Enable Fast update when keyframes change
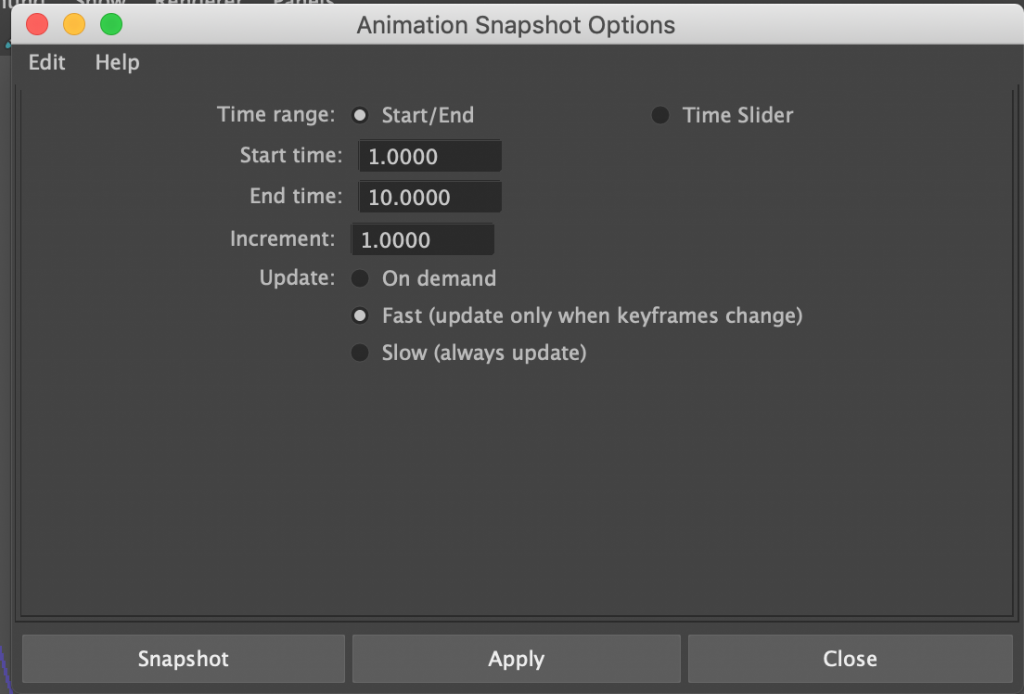 click(x=359, y=315)
